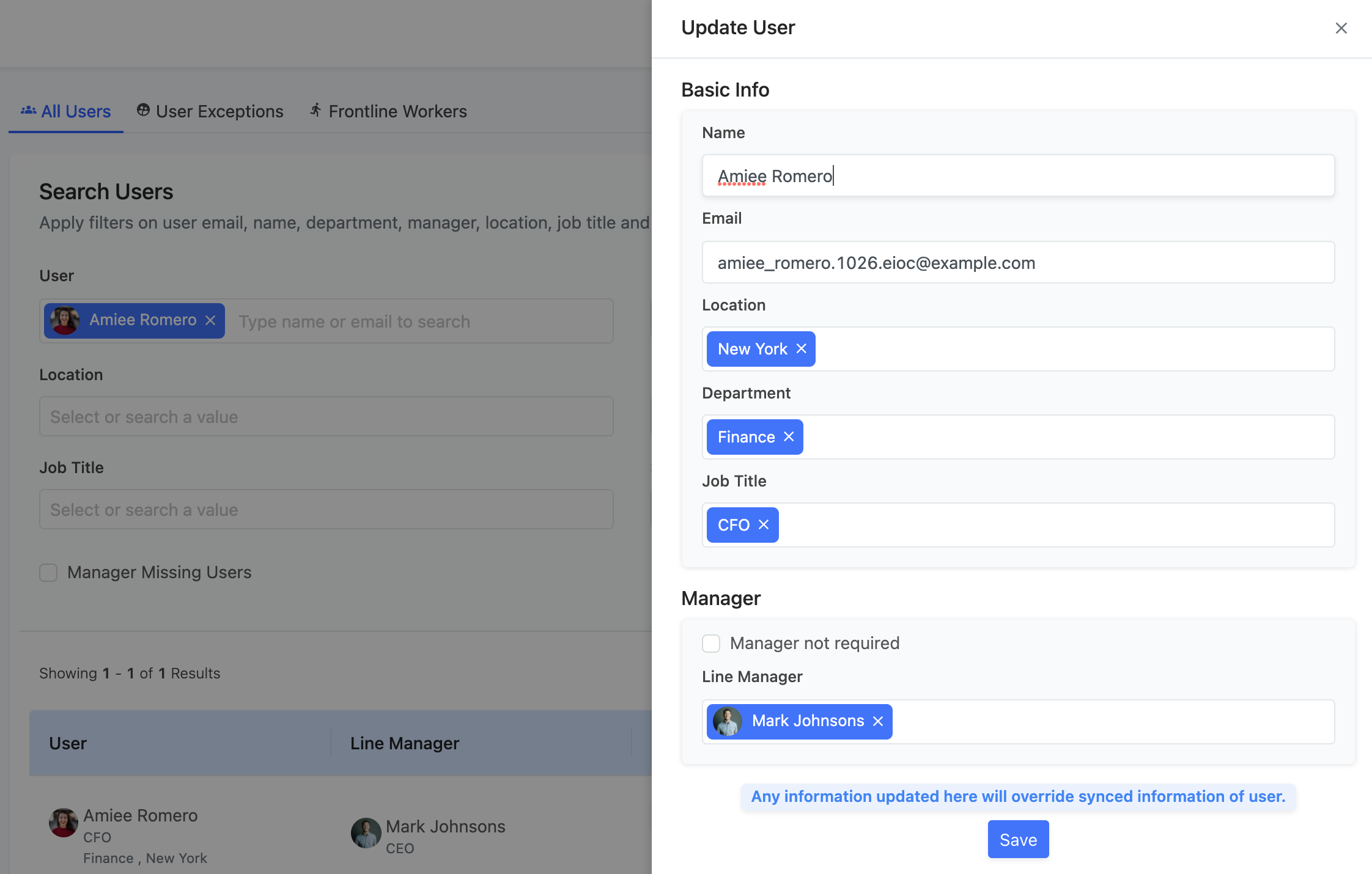Click the 'Finance , New York' text in results
This screenshot has width=1372, height=874.
[x=145, y=858]
